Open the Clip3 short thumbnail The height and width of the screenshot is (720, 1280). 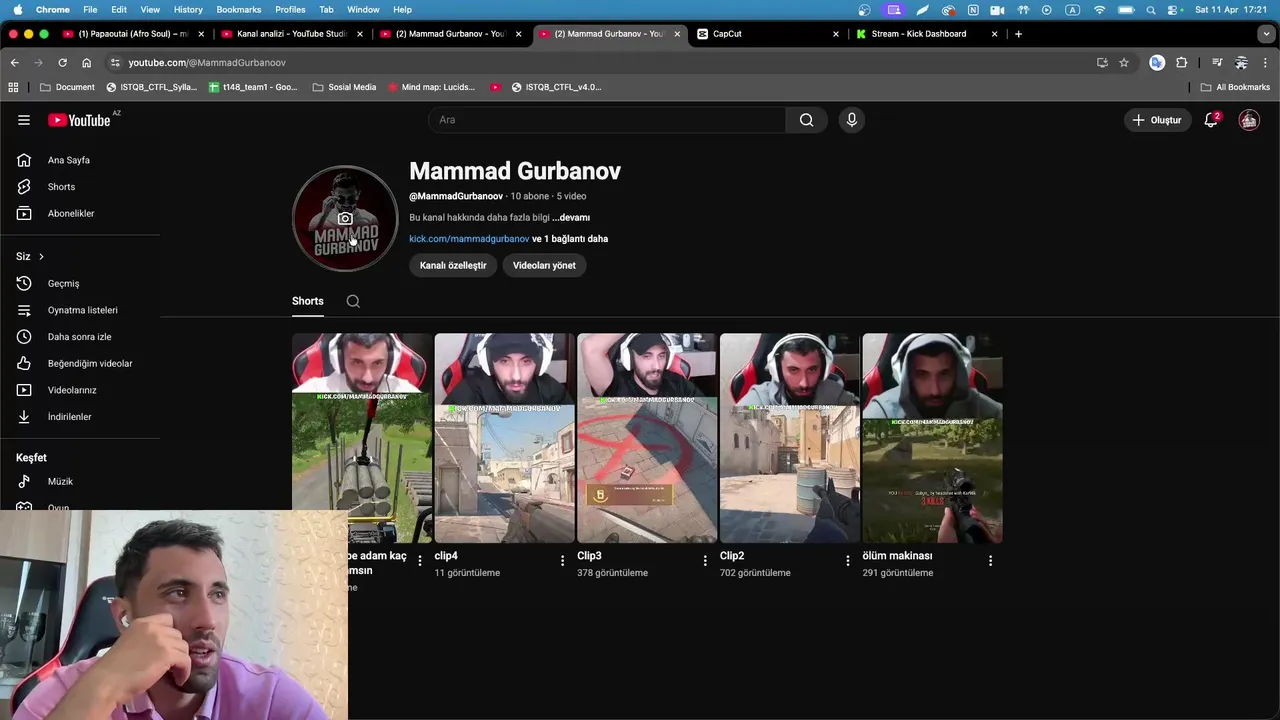click(x=647, y=438)
